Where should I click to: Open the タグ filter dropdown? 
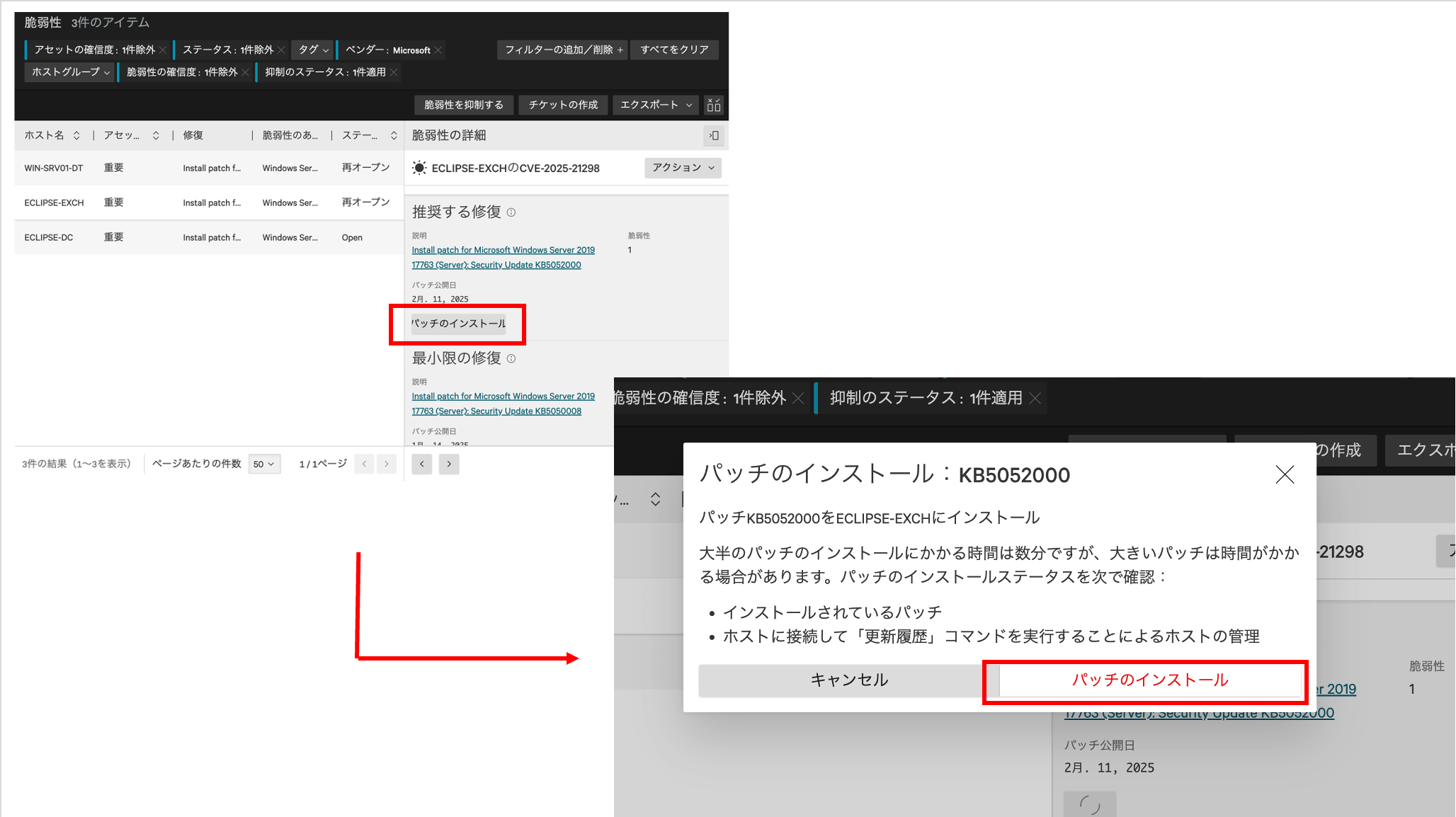[x=313, y=50]
